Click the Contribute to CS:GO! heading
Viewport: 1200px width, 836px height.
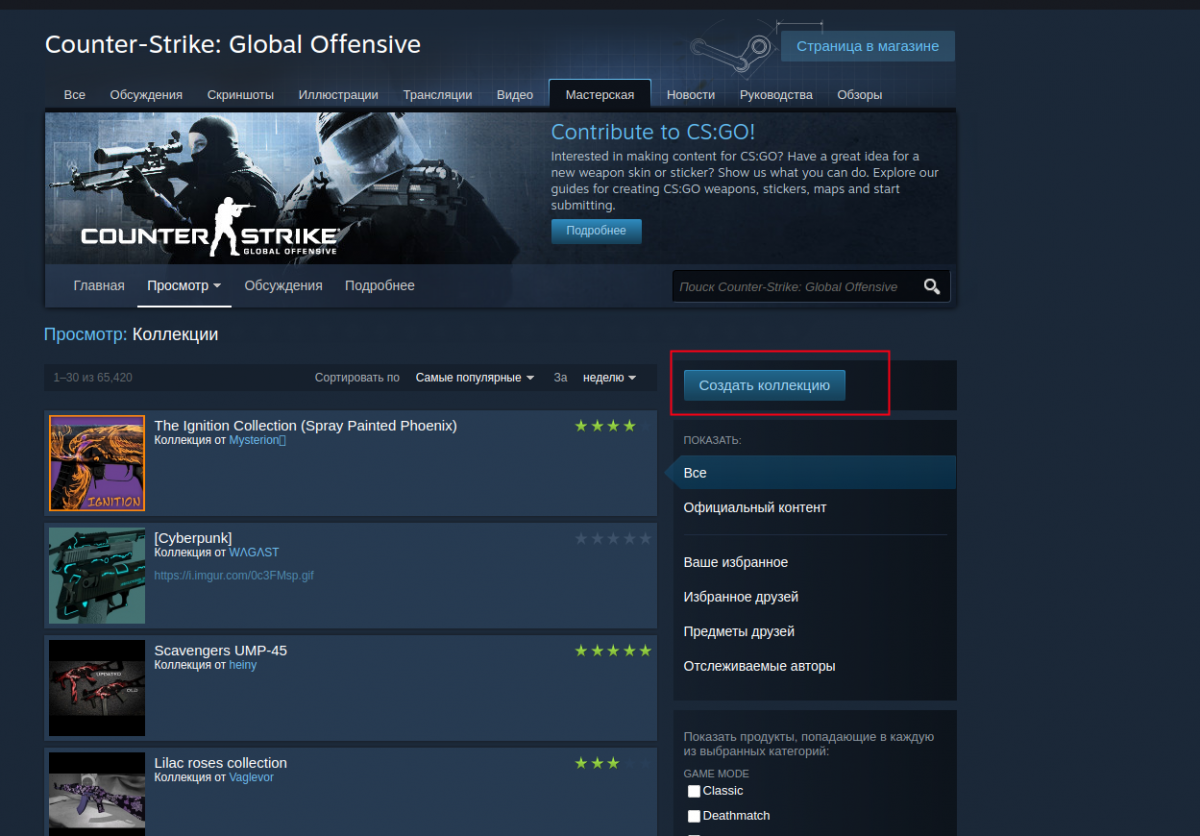coord(653,132)
